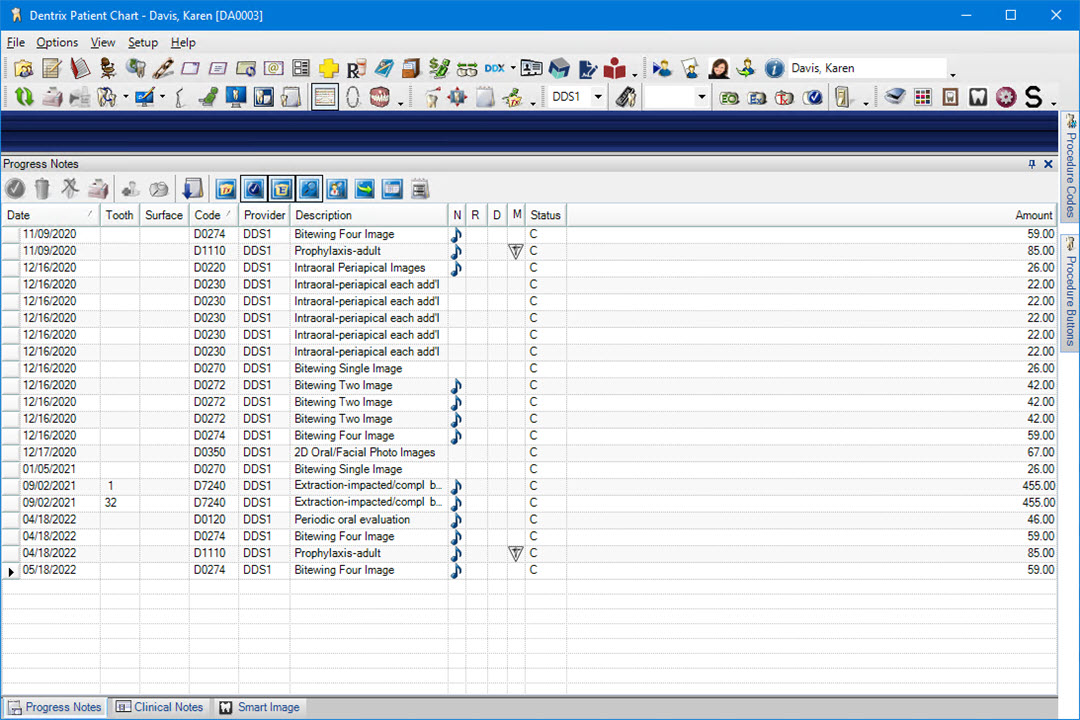Click the green refresh arrows icon
1080x720 pixels.
(x=23, y=97)
